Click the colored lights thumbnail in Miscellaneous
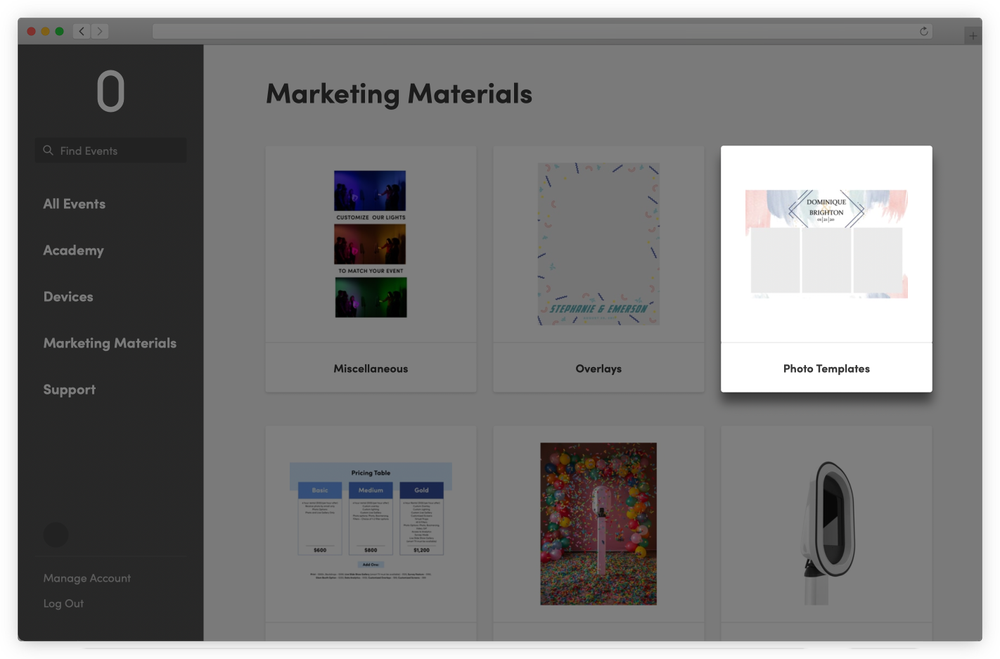Screen dimensions: 1000x659 tap(371, 244)
